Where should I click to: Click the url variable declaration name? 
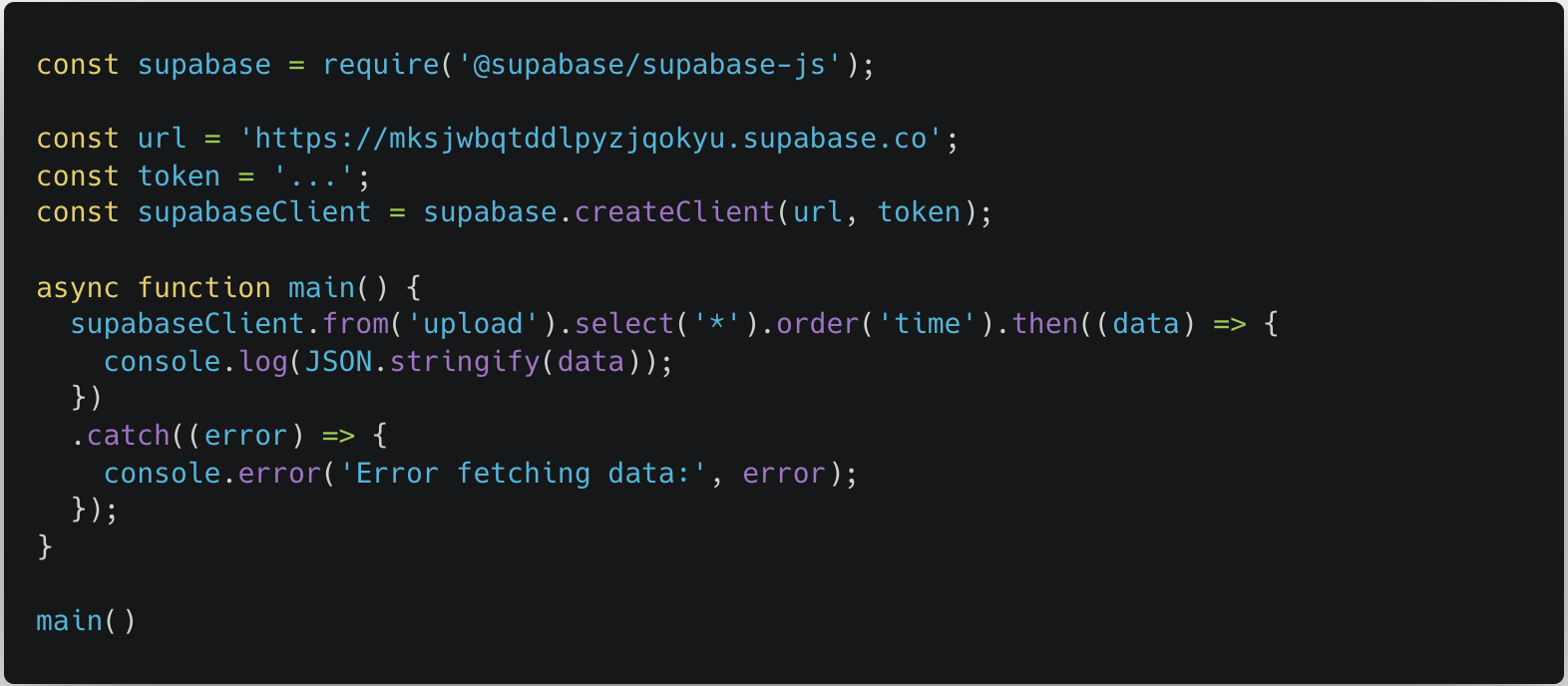[x=162, y=139]
